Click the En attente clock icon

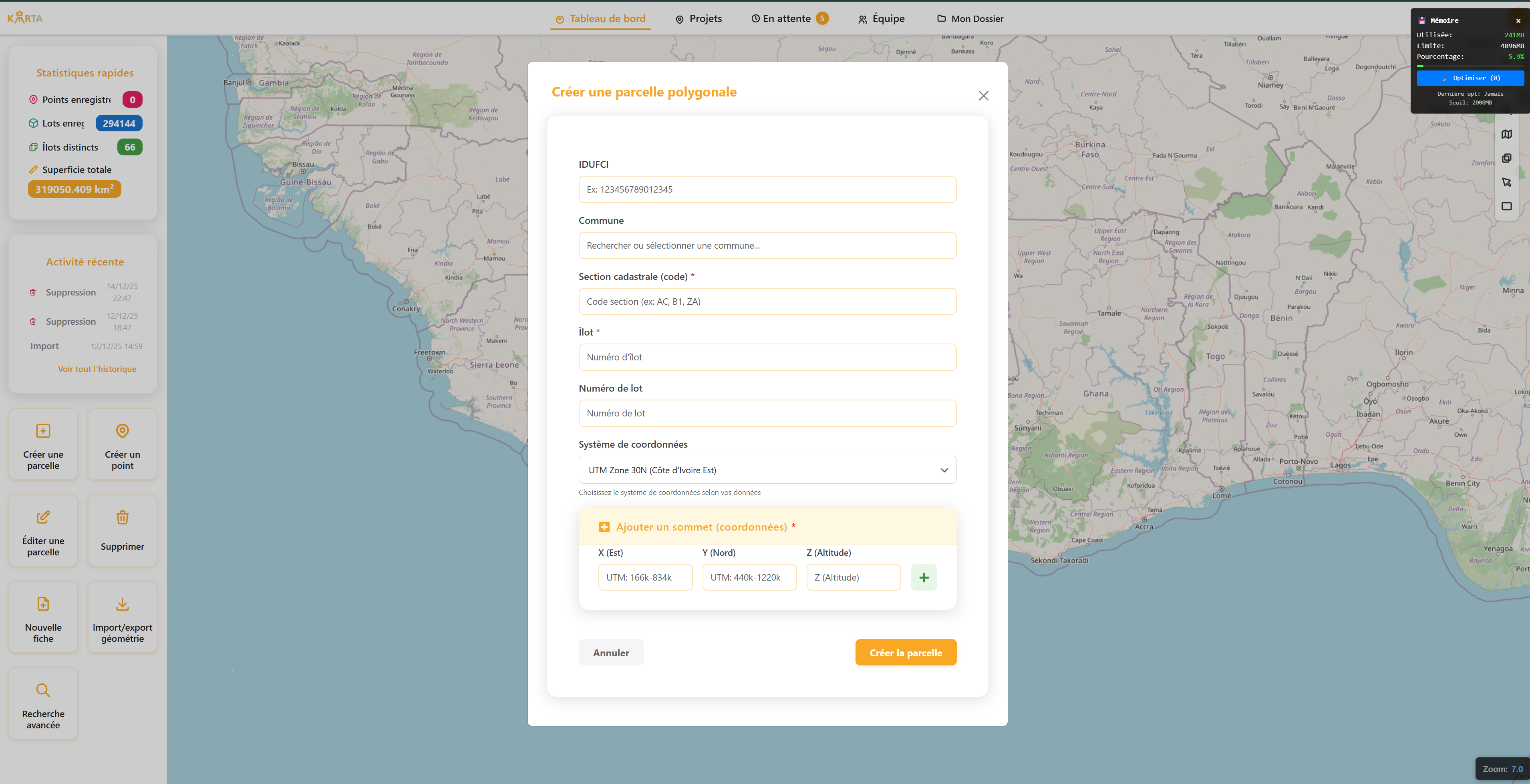(x=755, y=18)
